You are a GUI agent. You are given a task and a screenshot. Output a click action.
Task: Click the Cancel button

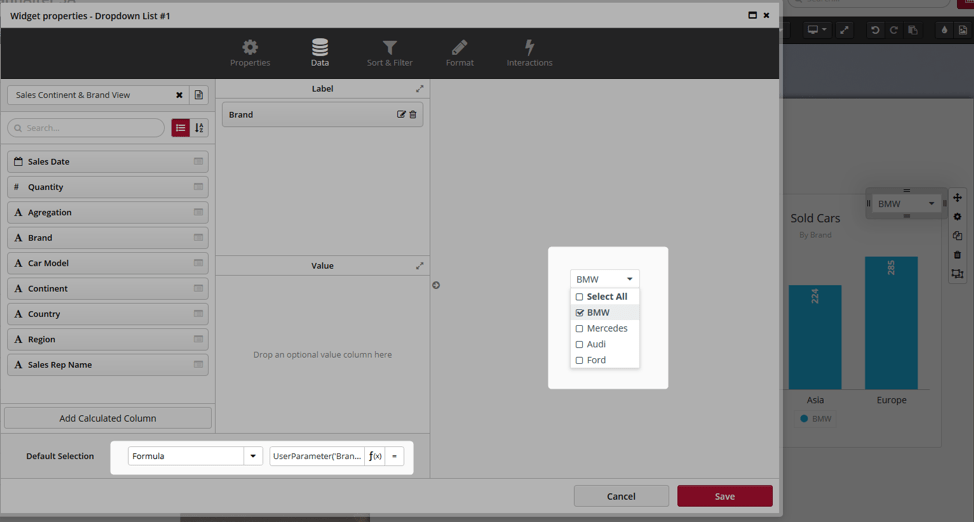click(621, 496)
